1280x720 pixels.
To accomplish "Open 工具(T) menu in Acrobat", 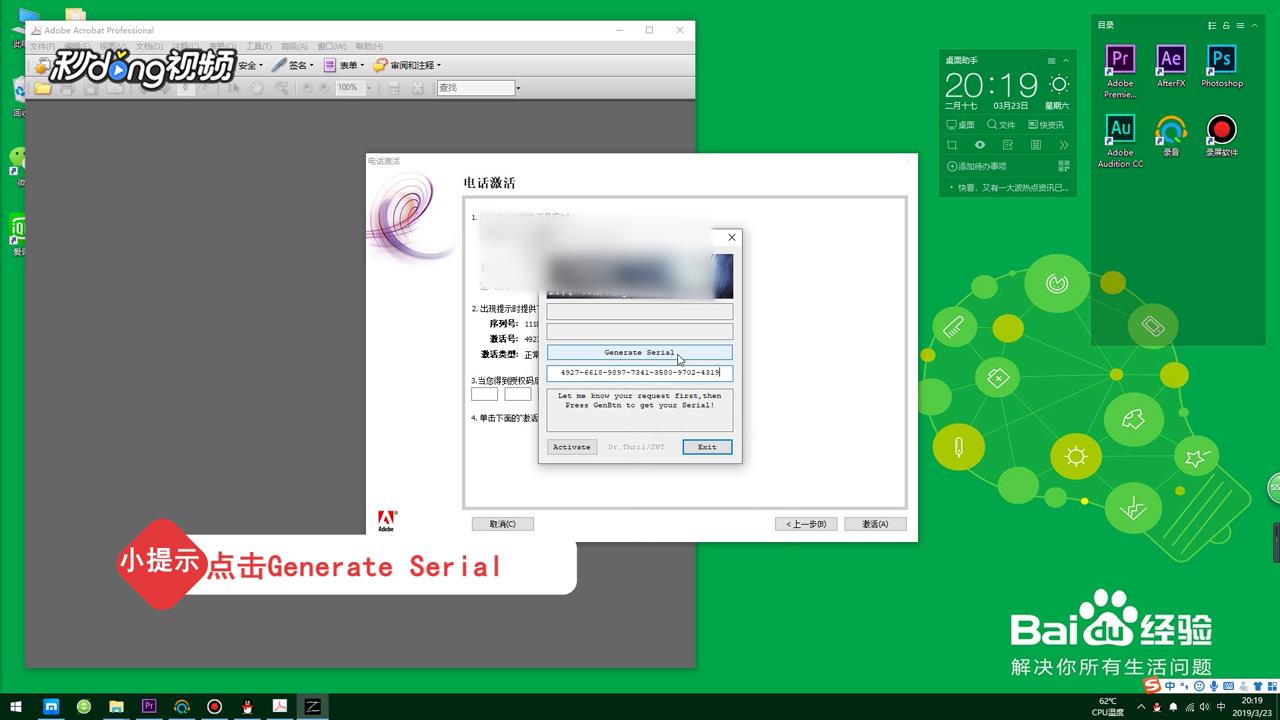I will (258, 46).
